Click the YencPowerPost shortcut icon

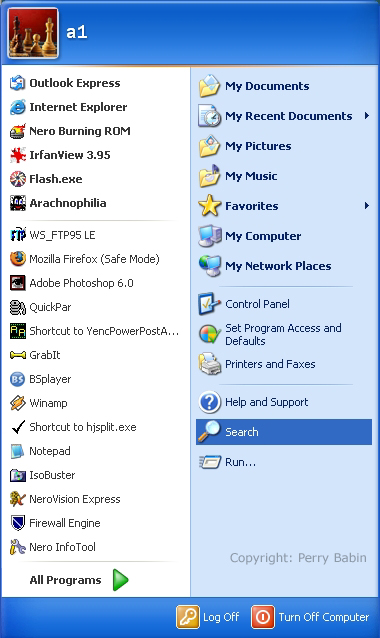tap(17, 331)
